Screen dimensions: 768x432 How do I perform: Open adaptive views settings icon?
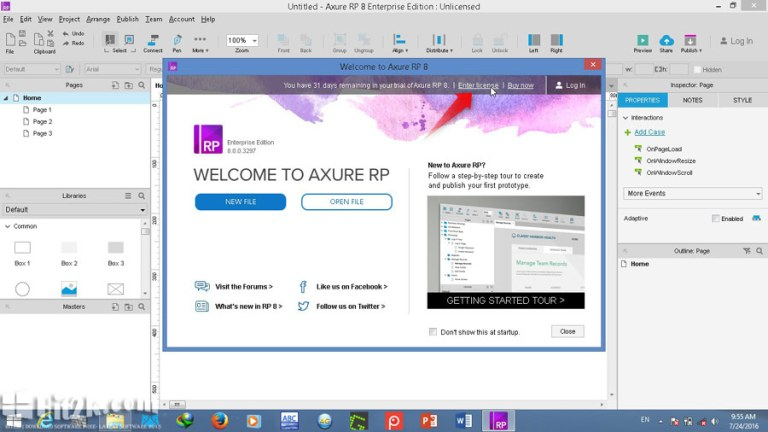click(x=756, y=218)
